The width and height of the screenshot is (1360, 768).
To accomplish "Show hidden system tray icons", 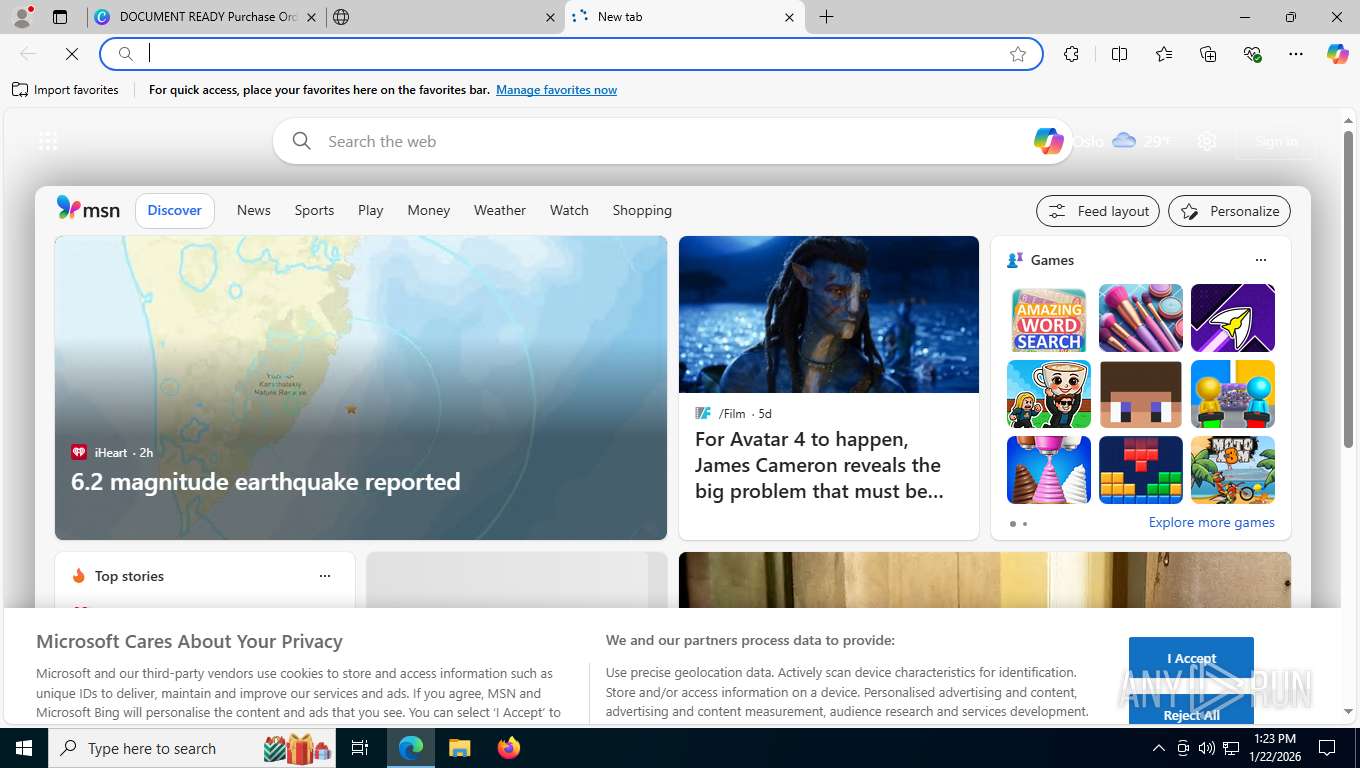I will pos(1158,748).
